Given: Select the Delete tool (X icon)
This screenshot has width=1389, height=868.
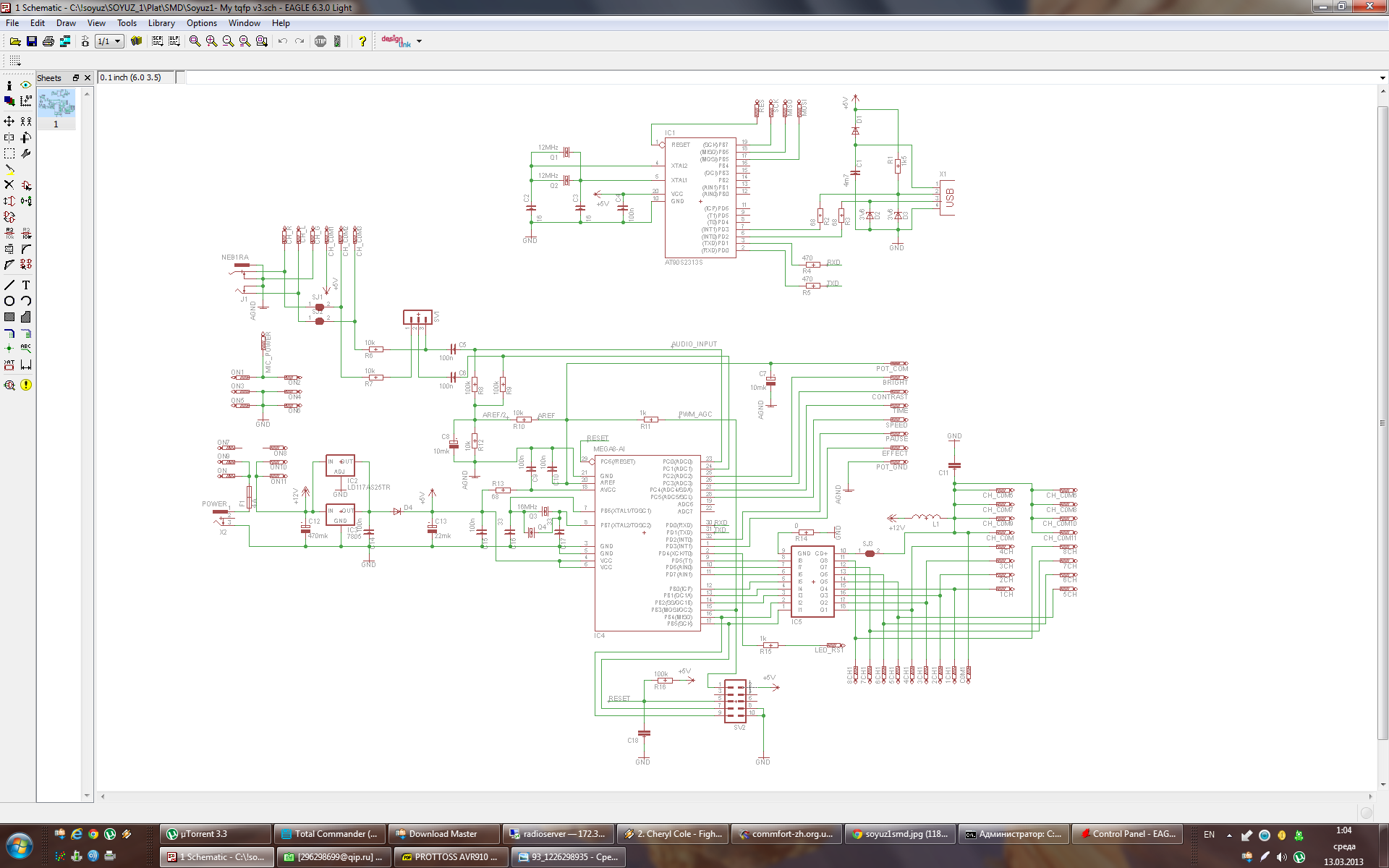Looking at the screenshot, I should coord(9,185).
